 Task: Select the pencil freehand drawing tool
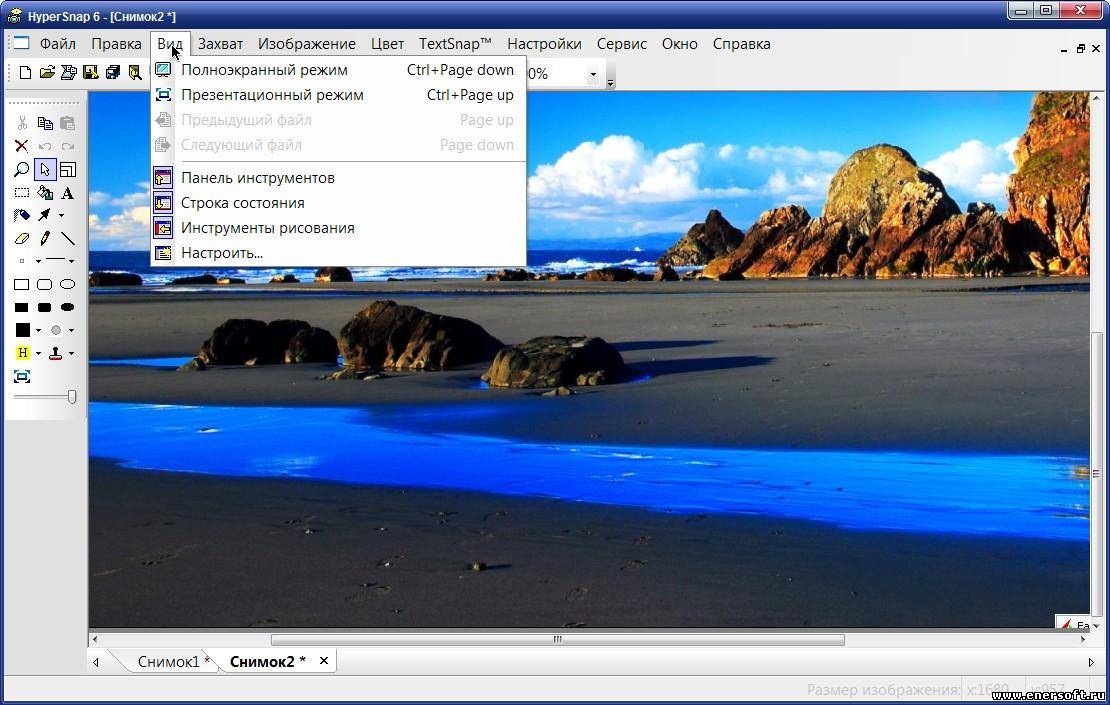pyautogui.click(x=45, y=238)
